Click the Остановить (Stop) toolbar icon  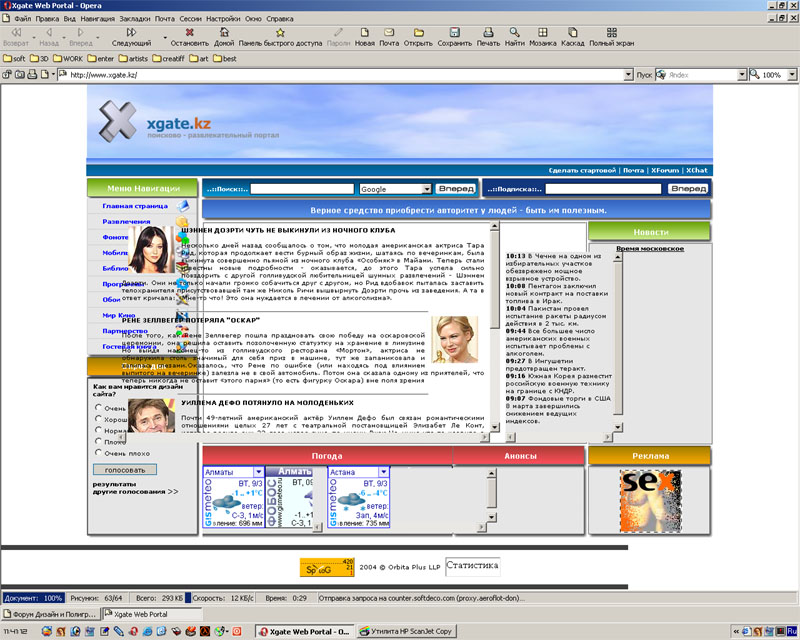tap(189, 32)
